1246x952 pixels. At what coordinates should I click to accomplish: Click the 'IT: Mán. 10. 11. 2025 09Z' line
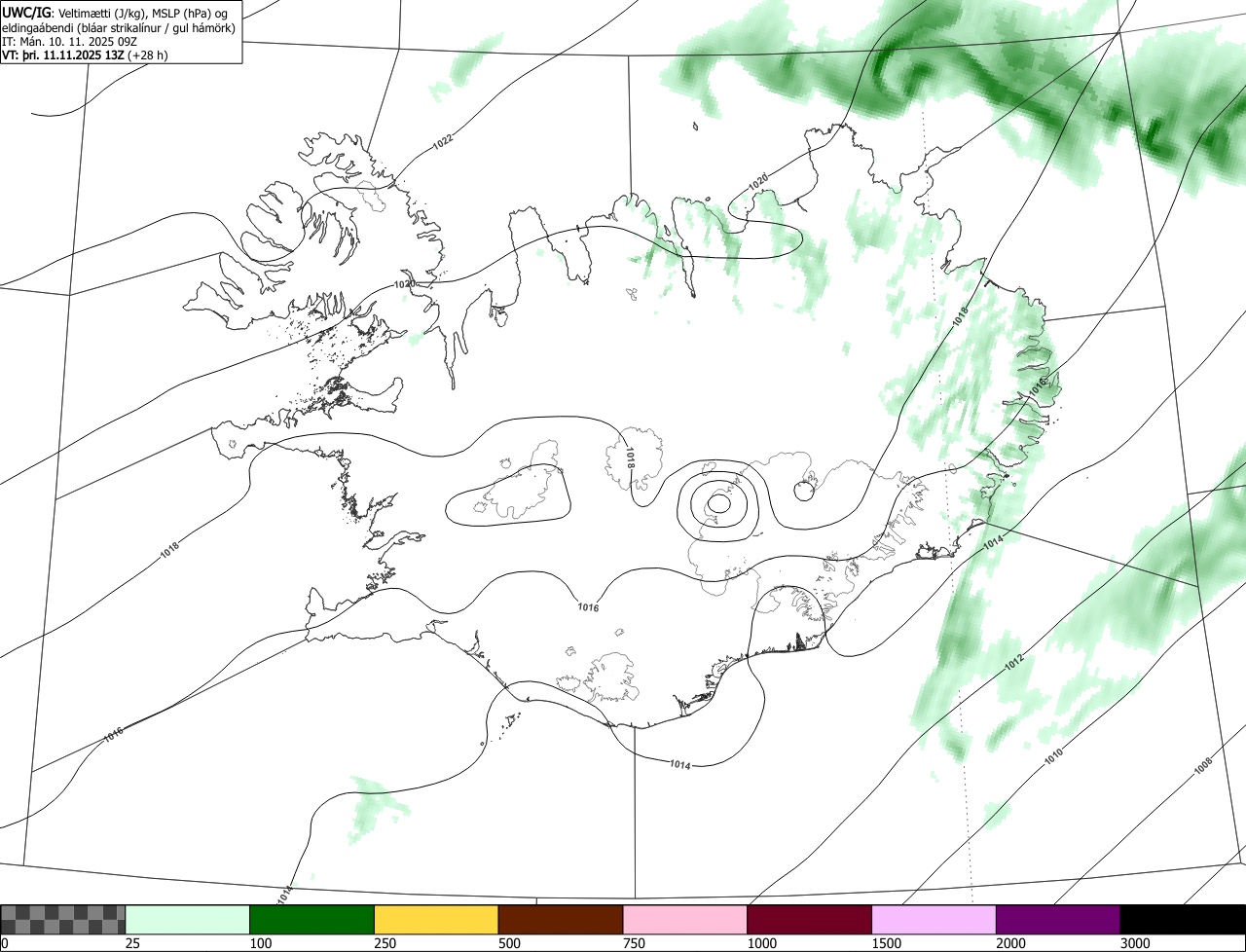click(x=69, y=41)
